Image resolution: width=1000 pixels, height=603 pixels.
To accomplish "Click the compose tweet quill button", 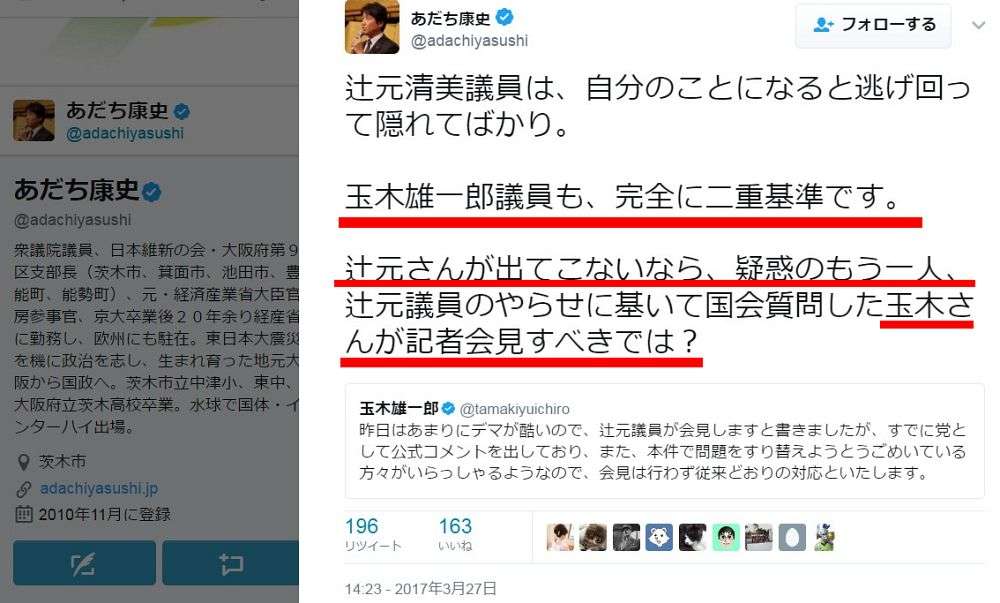I will (84, 563).
